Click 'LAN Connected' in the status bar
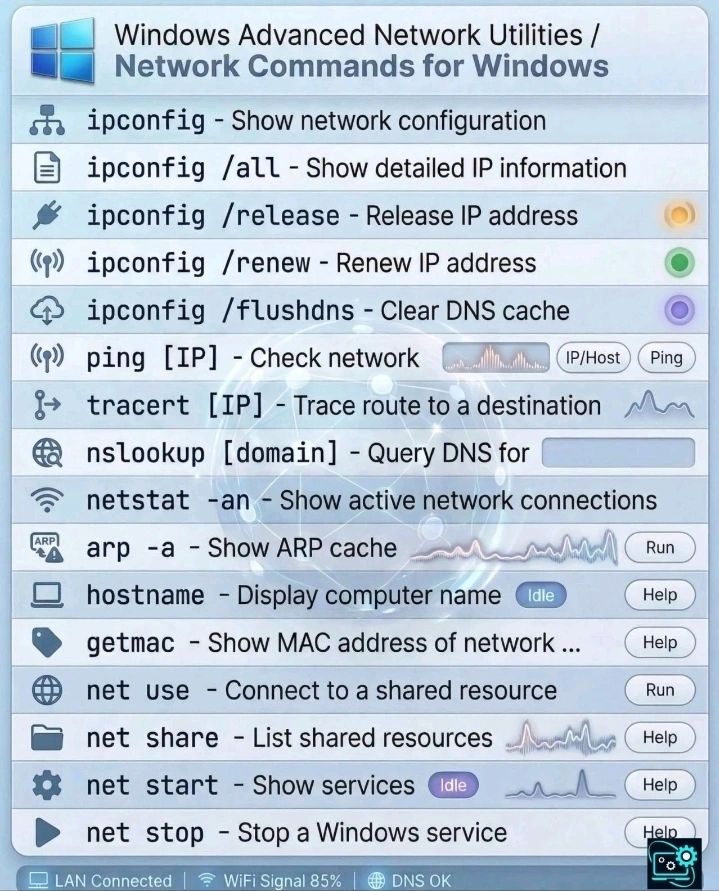 pyautogui.click(x=113, y=881)
